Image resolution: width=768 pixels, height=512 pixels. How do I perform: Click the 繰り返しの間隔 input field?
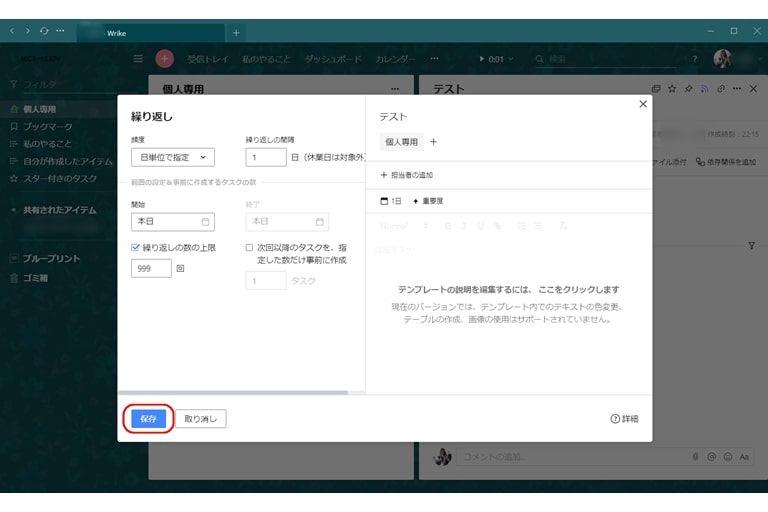265,157
